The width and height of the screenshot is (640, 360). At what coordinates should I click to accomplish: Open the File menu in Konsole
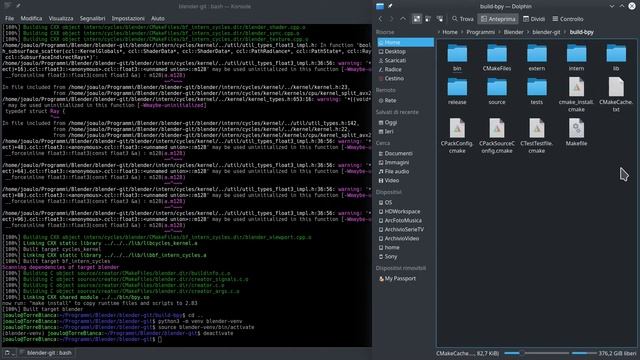click(x=9, y=18)
